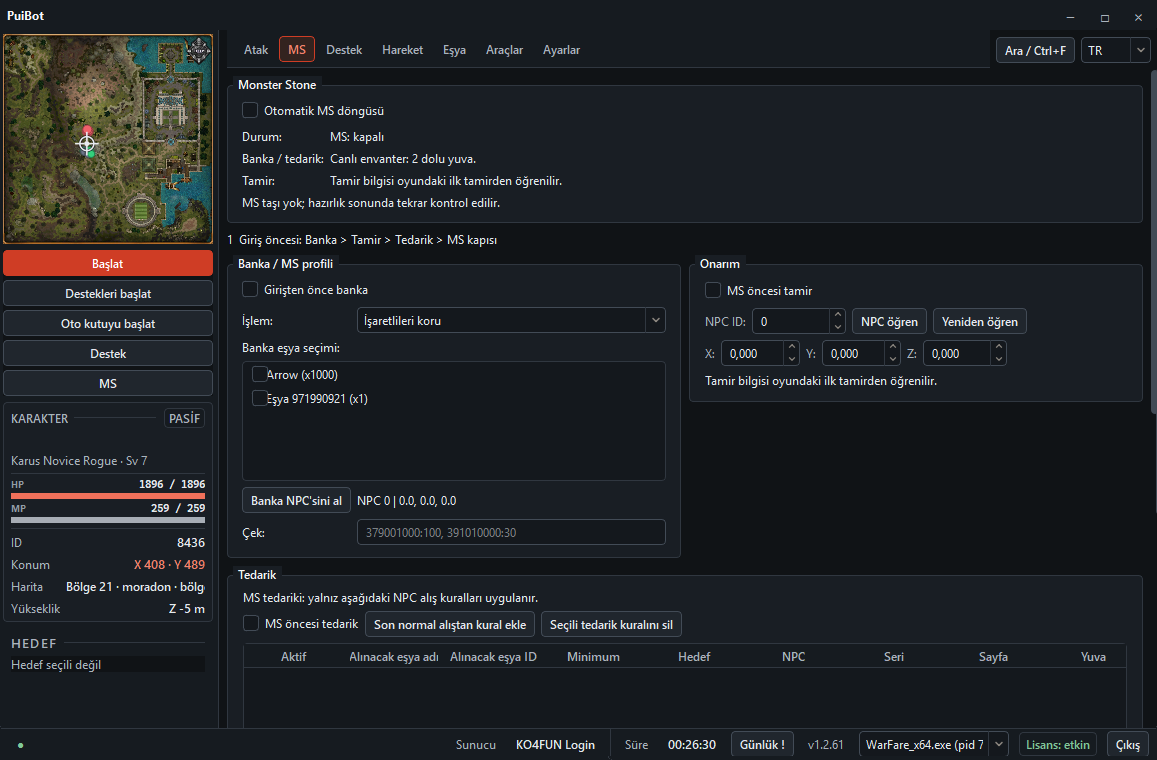
Task: Click Son normal alıştan kural ekle
Action: pyautogui.click(x=450, y=624)
